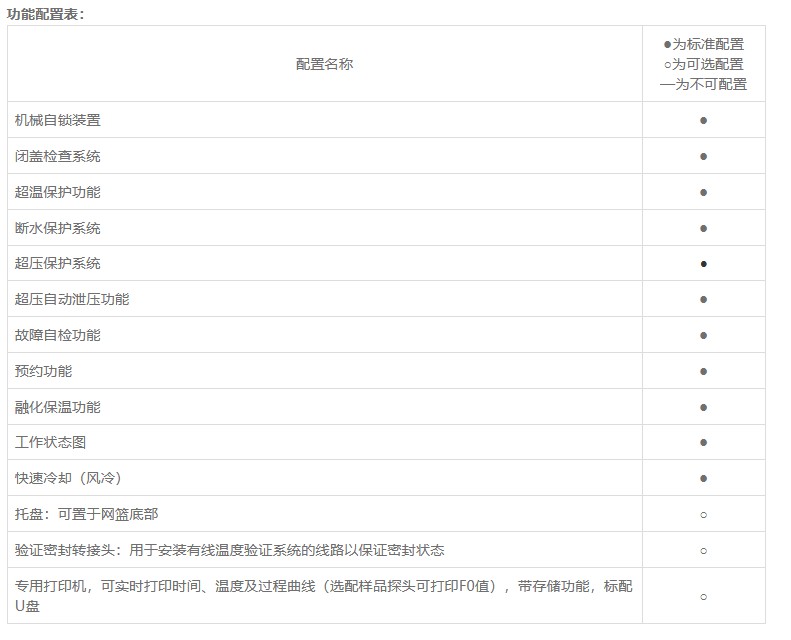Click the standard-config dot for 机械自锁装置
Viewport: 791px width, 640px height.
[x=703, y=120]
